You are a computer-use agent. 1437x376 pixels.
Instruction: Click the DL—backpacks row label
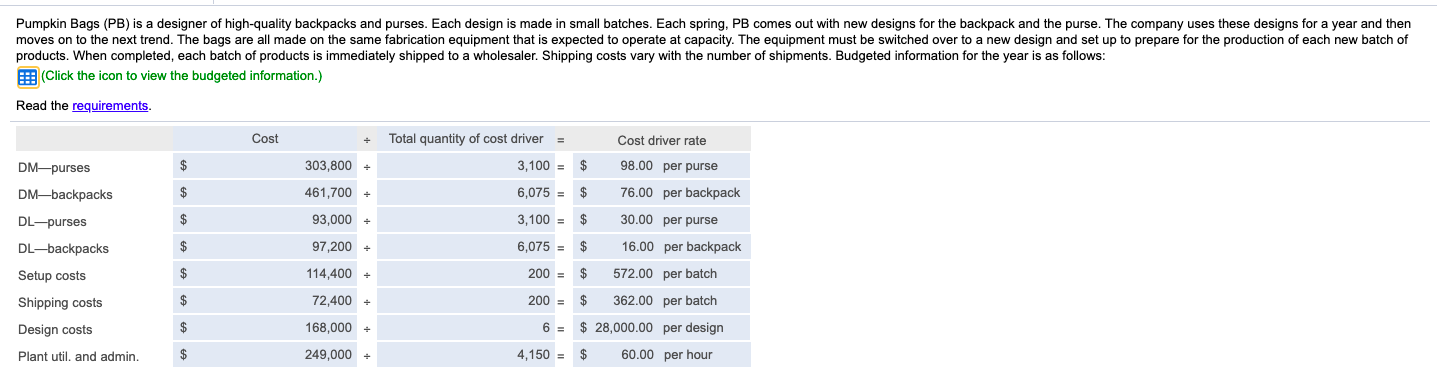click(63, 249)
